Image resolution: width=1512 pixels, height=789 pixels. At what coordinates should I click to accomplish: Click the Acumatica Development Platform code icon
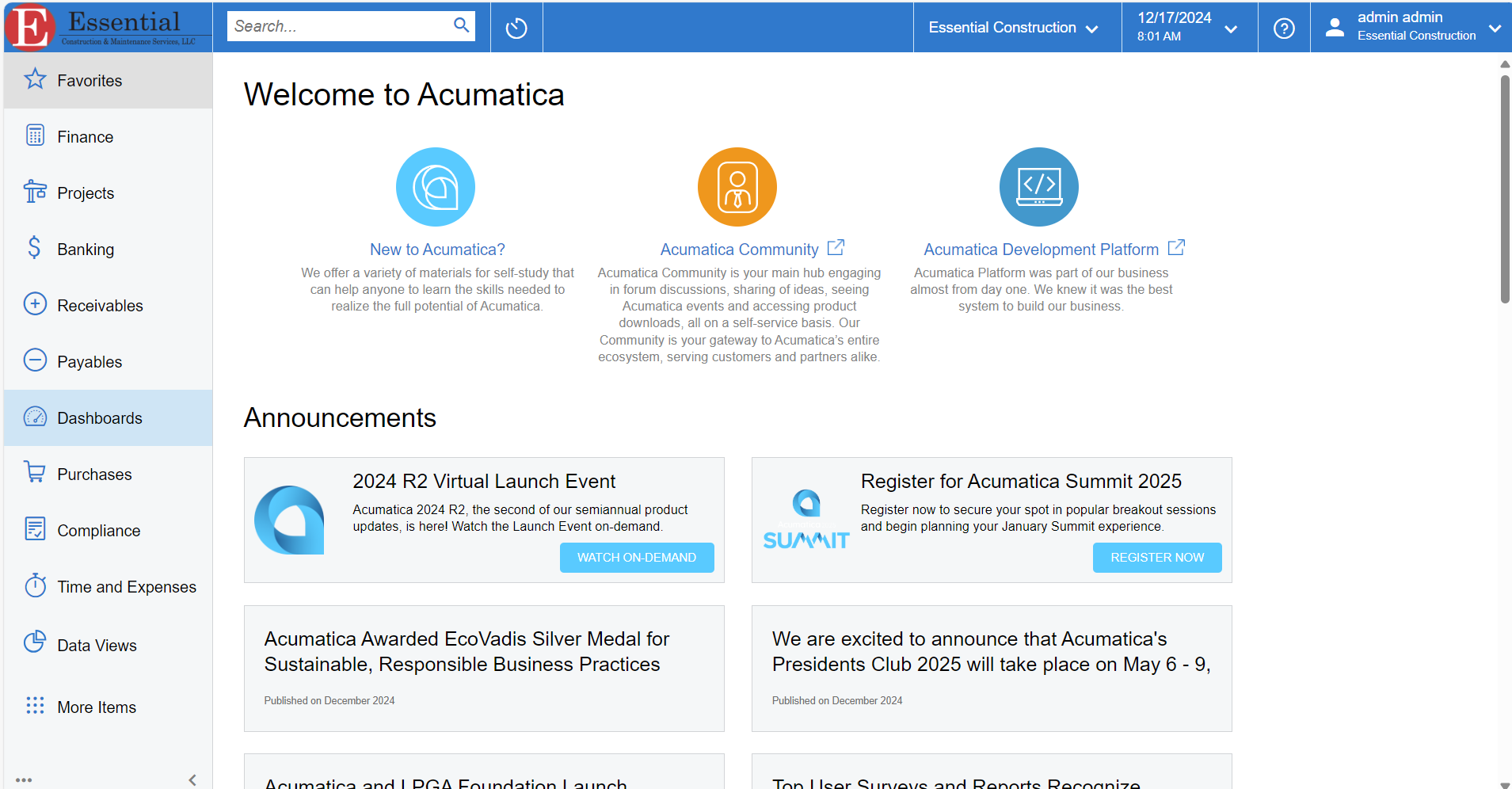(1038, 187)
